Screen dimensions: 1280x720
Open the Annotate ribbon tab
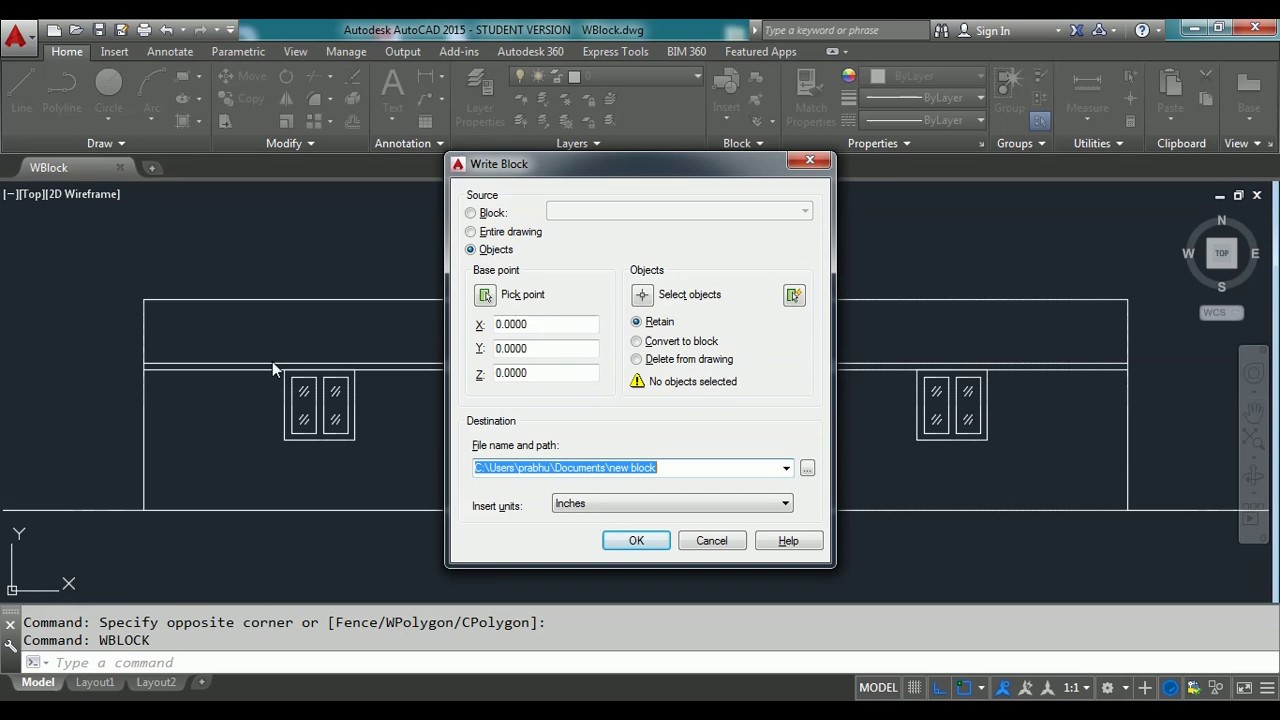[170, 52]
